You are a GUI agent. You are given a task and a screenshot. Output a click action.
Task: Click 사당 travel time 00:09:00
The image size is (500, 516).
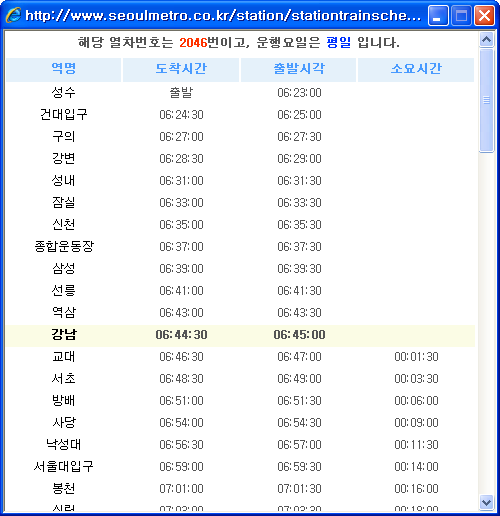tap(416, 423)
